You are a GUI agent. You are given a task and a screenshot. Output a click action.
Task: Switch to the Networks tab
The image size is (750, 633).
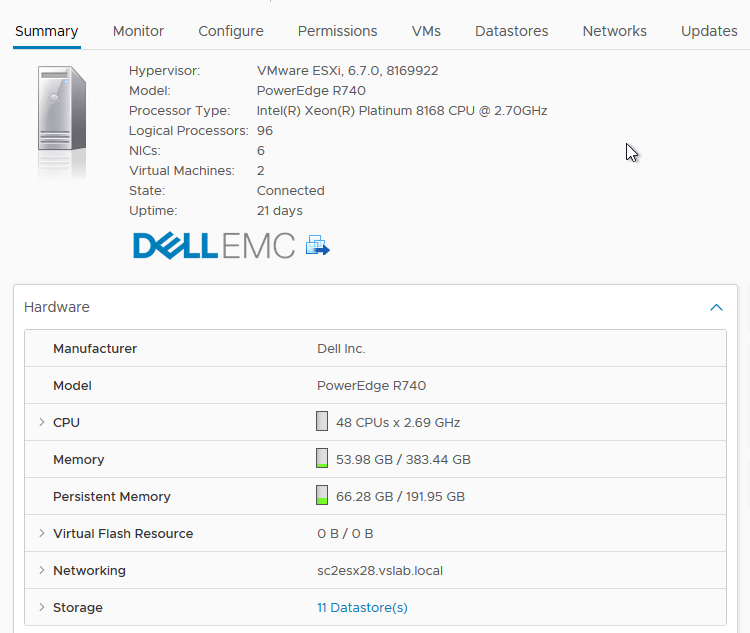point(614,31)
